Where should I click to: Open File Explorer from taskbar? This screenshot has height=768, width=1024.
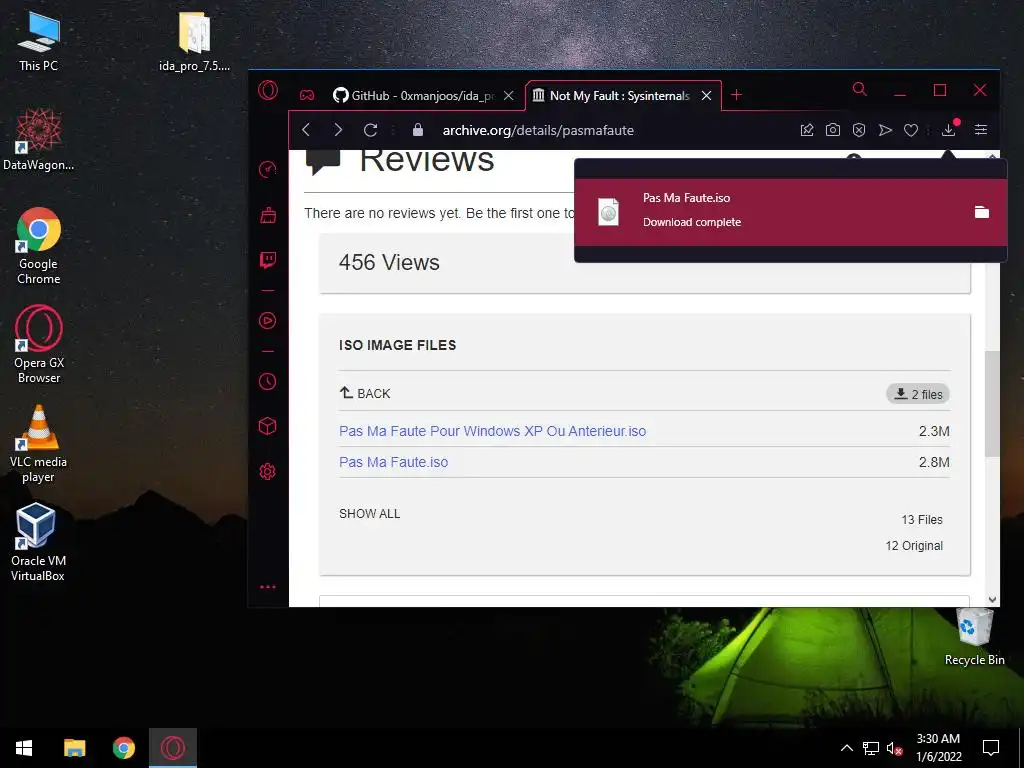point(74,748)
